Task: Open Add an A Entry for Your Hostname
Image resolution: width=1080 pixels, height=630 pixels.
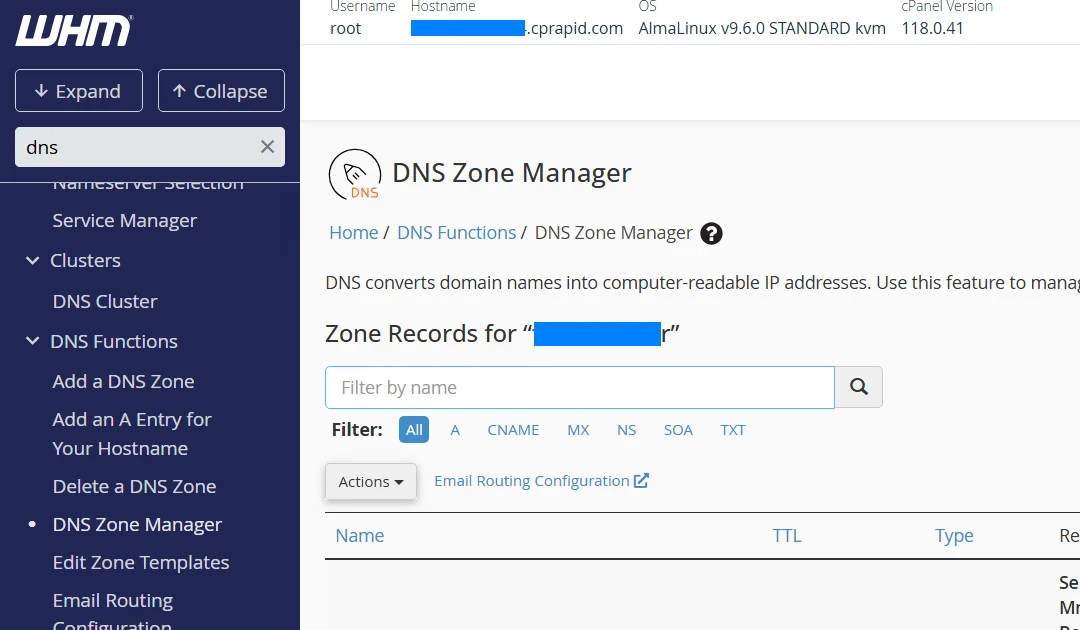Action: [x=132, y=434]
